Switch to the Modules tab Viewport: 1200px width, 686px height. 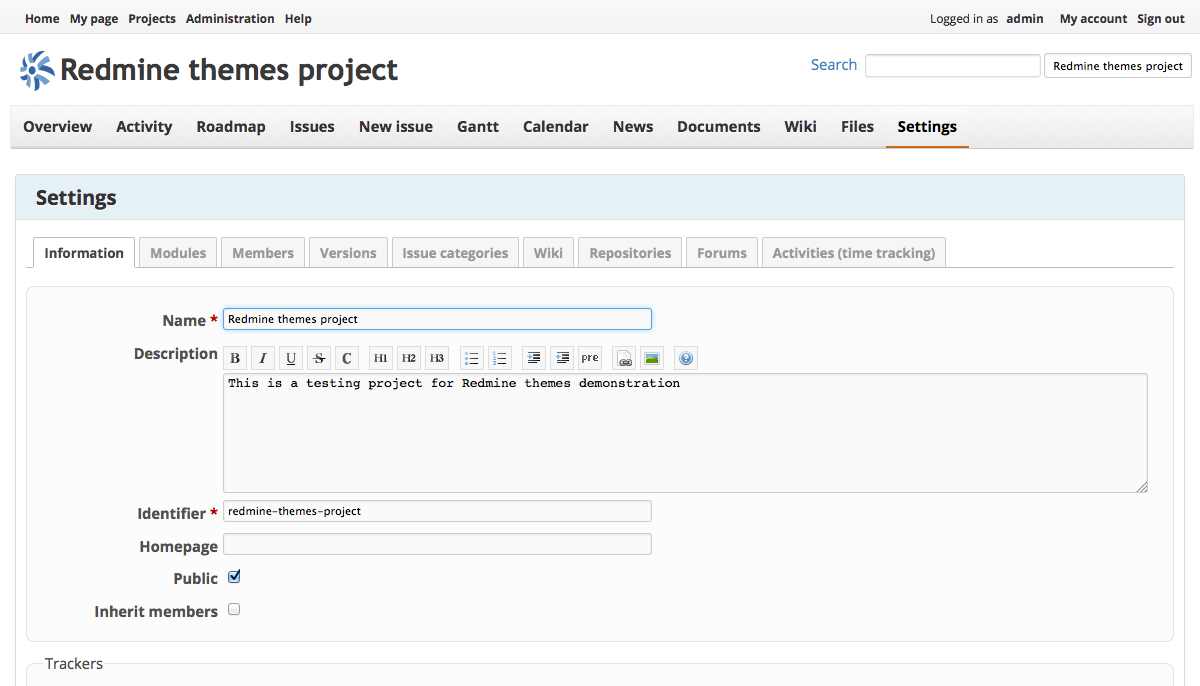tap(178, 253)
